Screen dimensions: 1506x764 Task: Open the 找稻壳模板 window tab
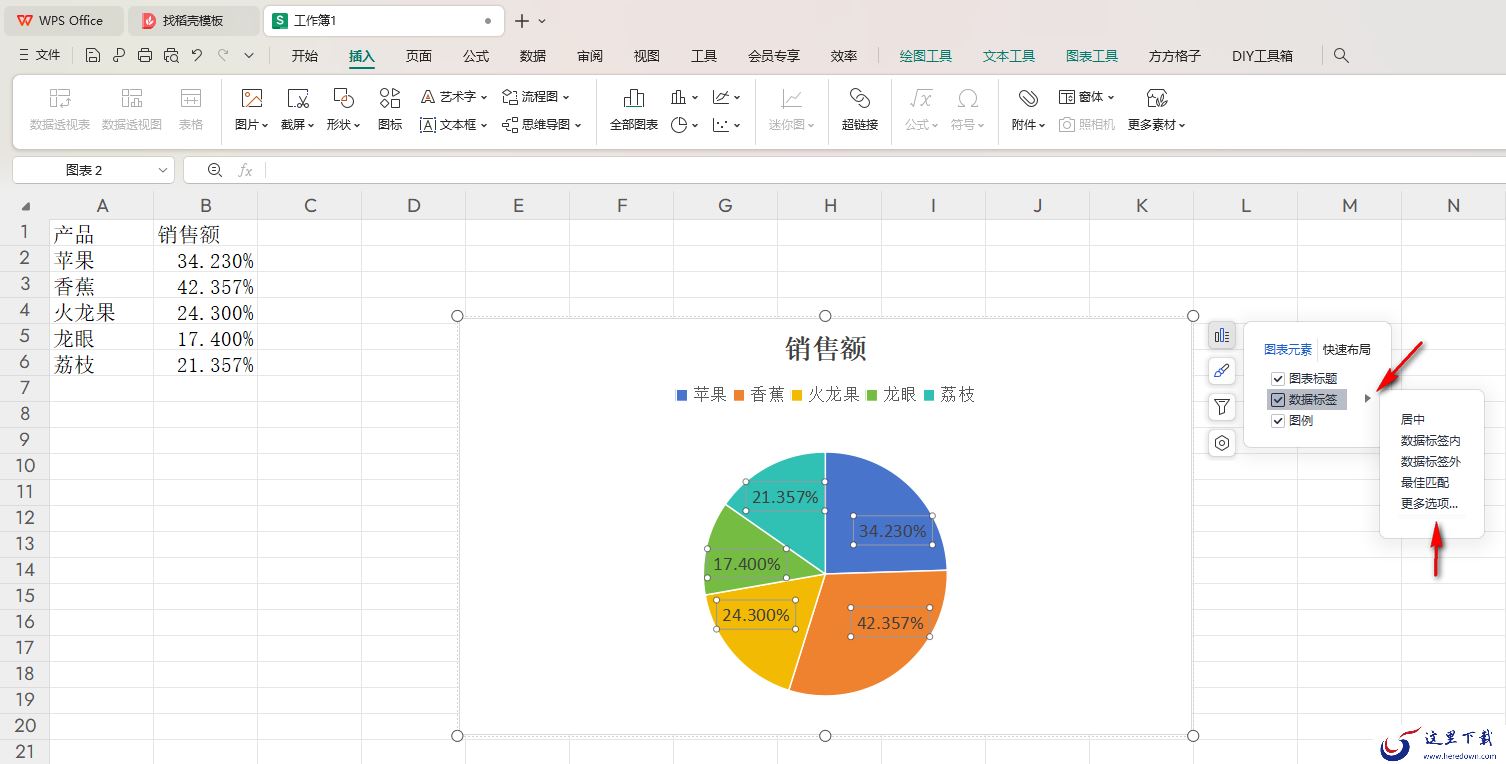(x=193, y=21)
